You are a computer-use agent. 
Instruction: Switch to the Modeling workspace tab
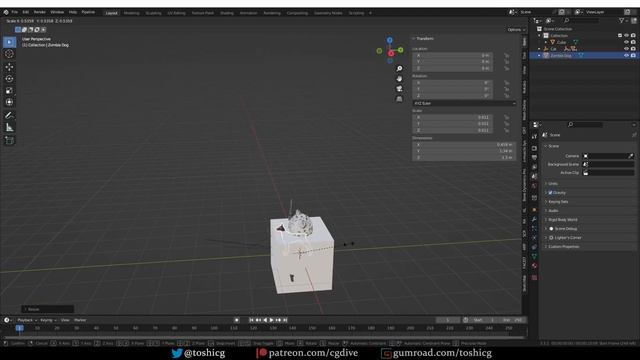131,13
